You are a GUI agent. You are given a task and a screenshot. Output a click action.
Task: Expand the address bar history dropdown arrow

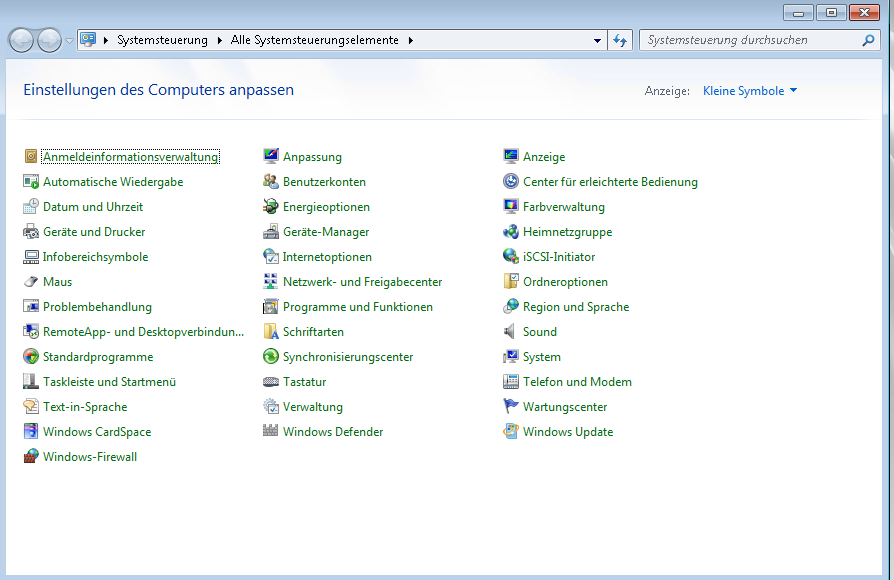point(597,40)
